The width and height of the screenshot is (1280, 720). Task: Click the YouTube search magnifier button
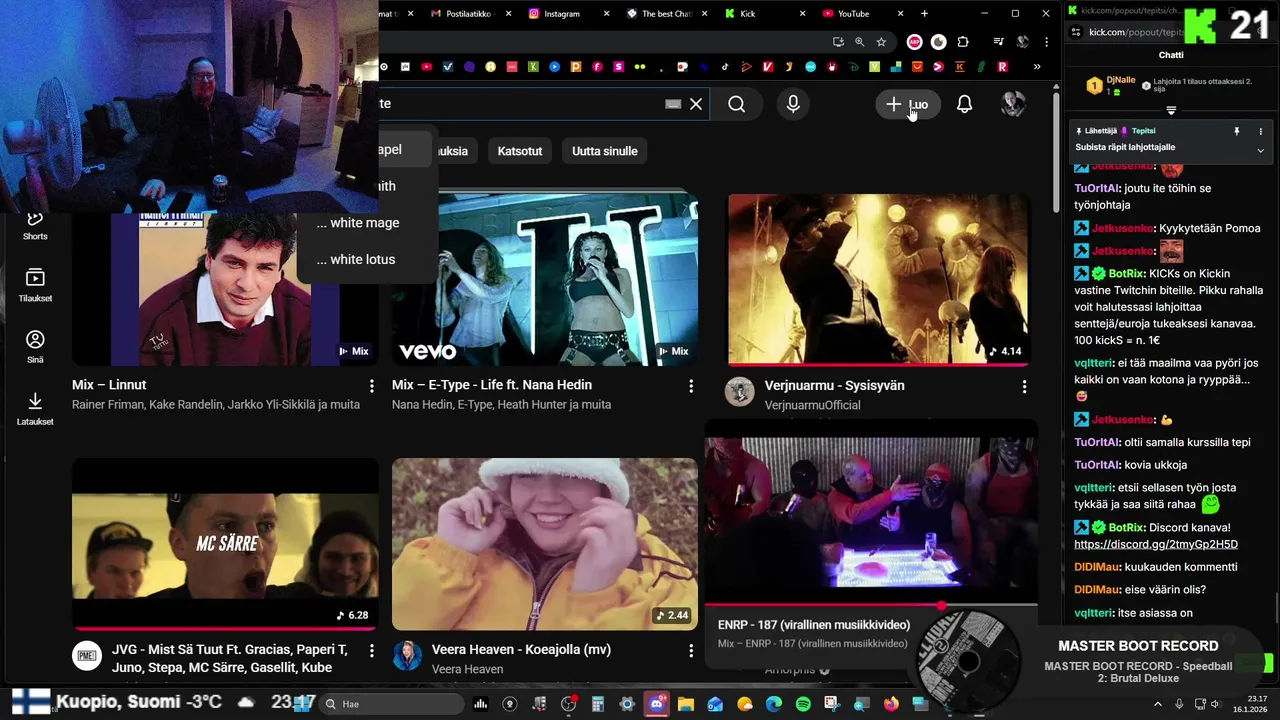[x=737, y=104]
